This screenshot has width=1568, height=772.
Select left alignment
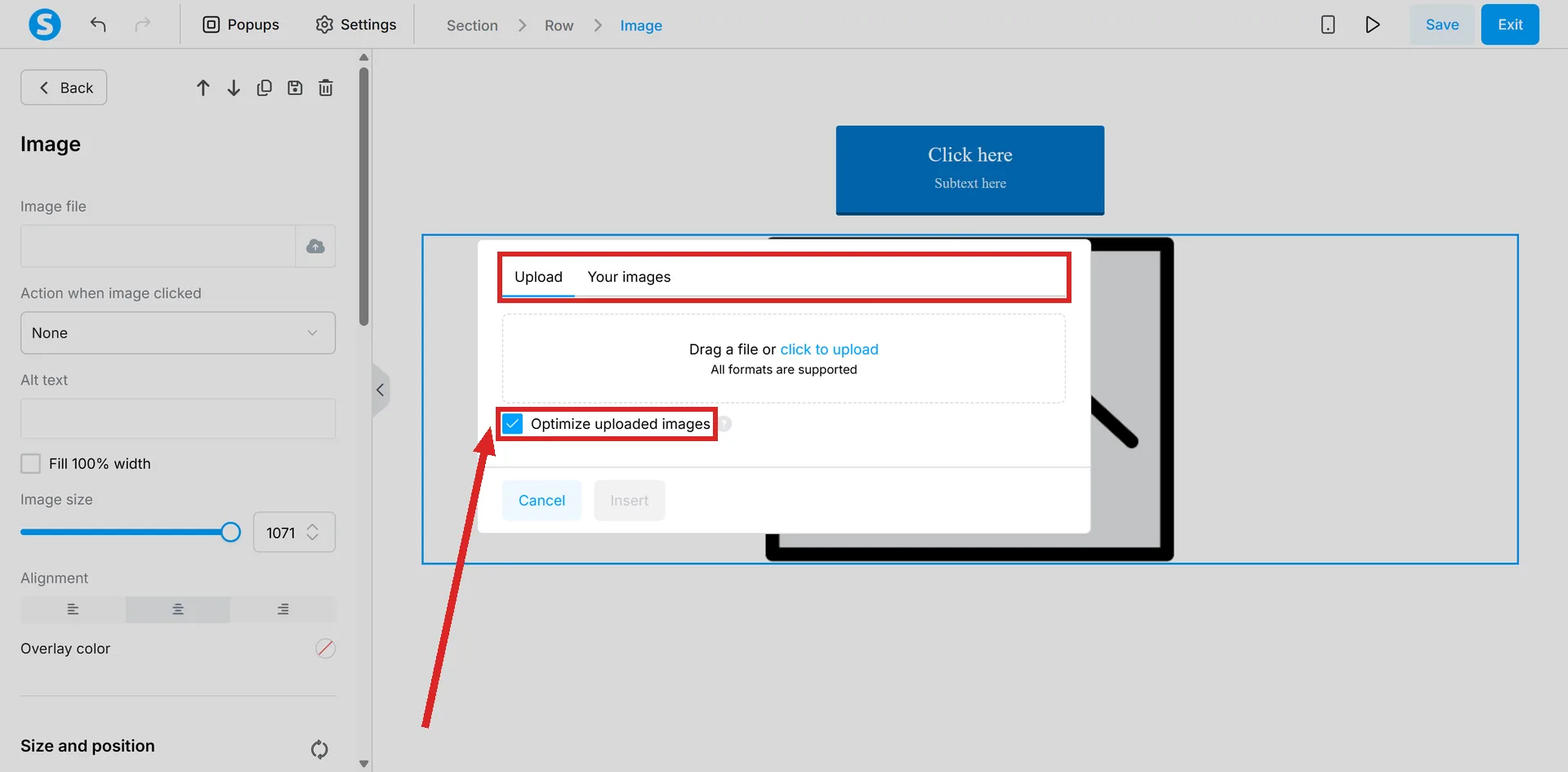73,609
